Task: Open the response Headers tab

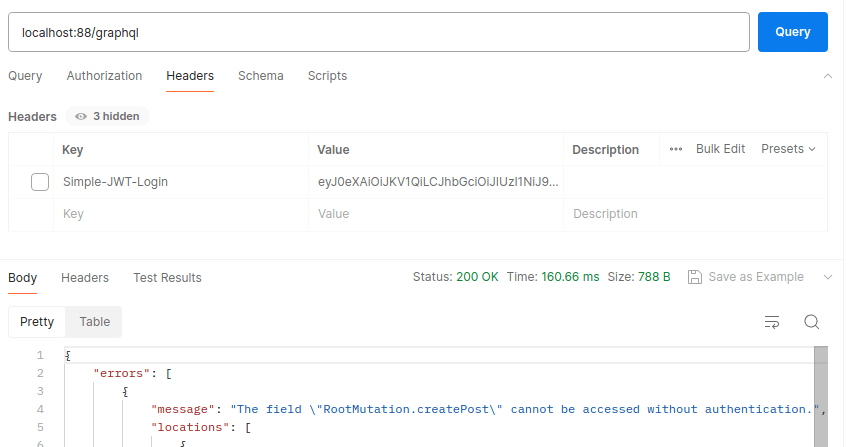Action: click(85, 278)
